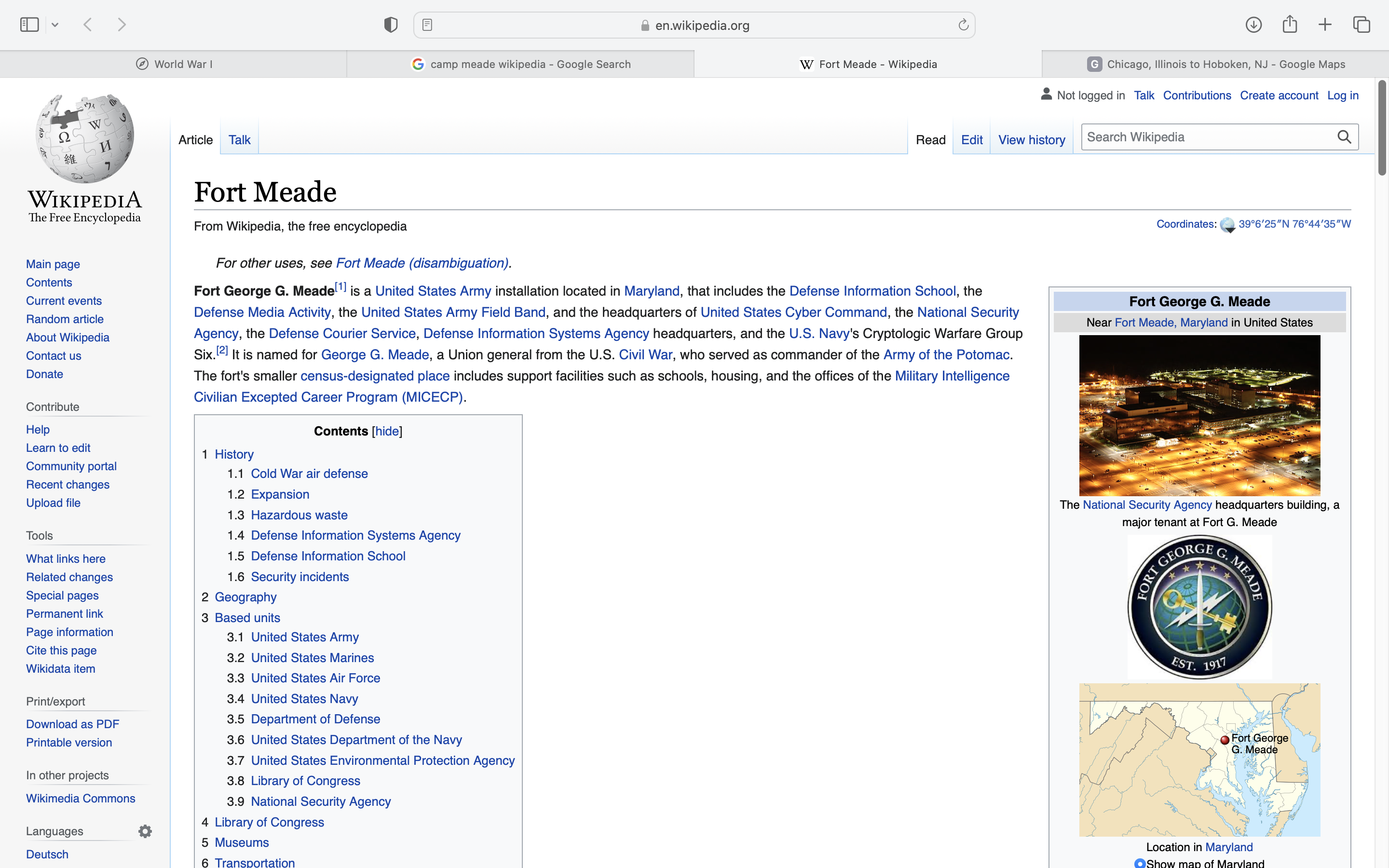This screenshot has width=1389, height=868.
Task: Follow the George G. Meade link
Action: coord(375,355)
